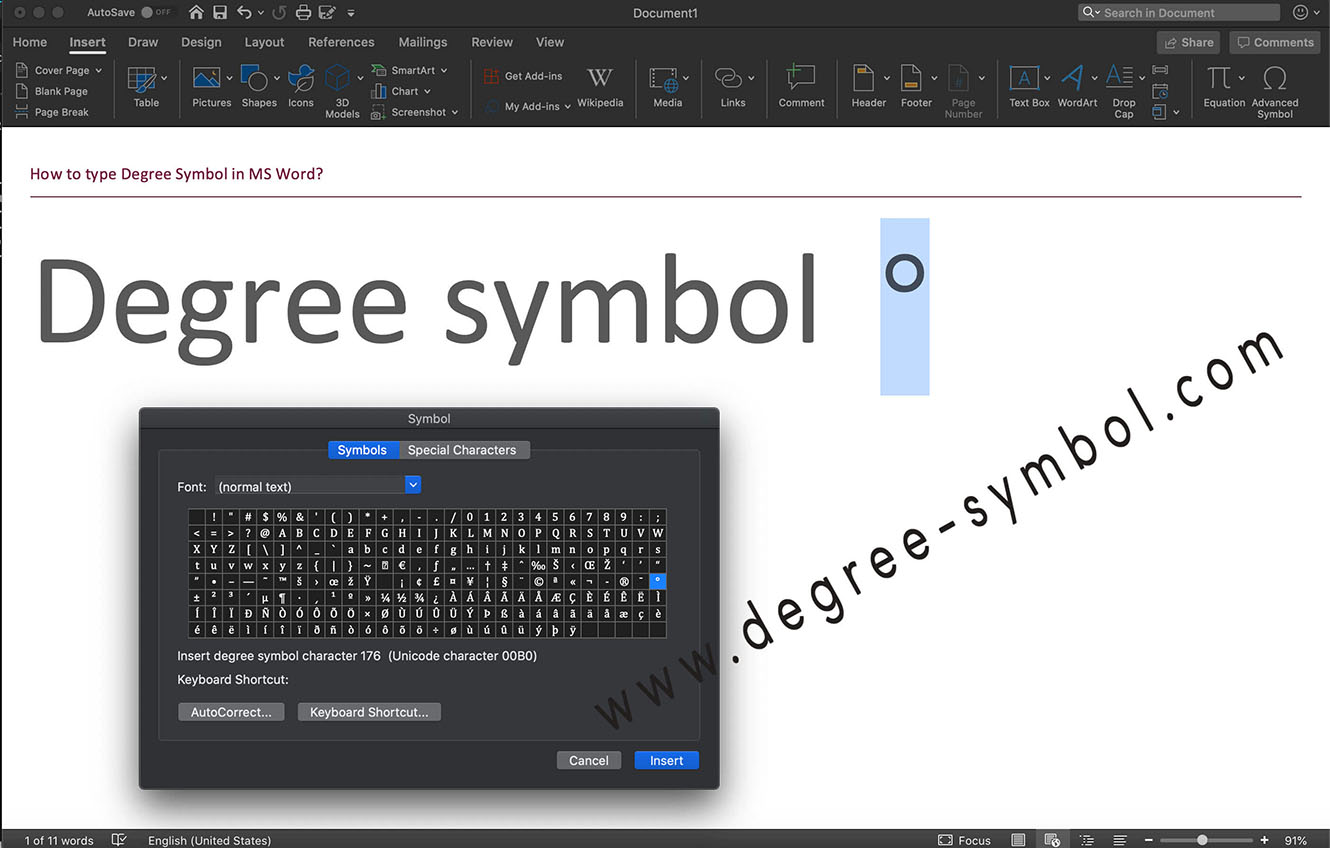Open the AutoCorrect settings
The image size is (1330, 848).
[231, 711]
